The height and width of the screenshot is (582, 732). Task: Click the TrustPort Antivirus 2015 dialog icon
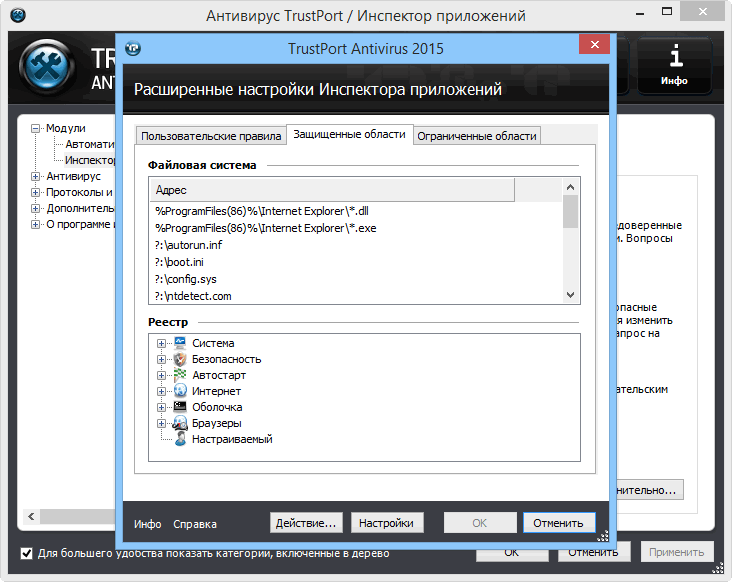[133, 48]
